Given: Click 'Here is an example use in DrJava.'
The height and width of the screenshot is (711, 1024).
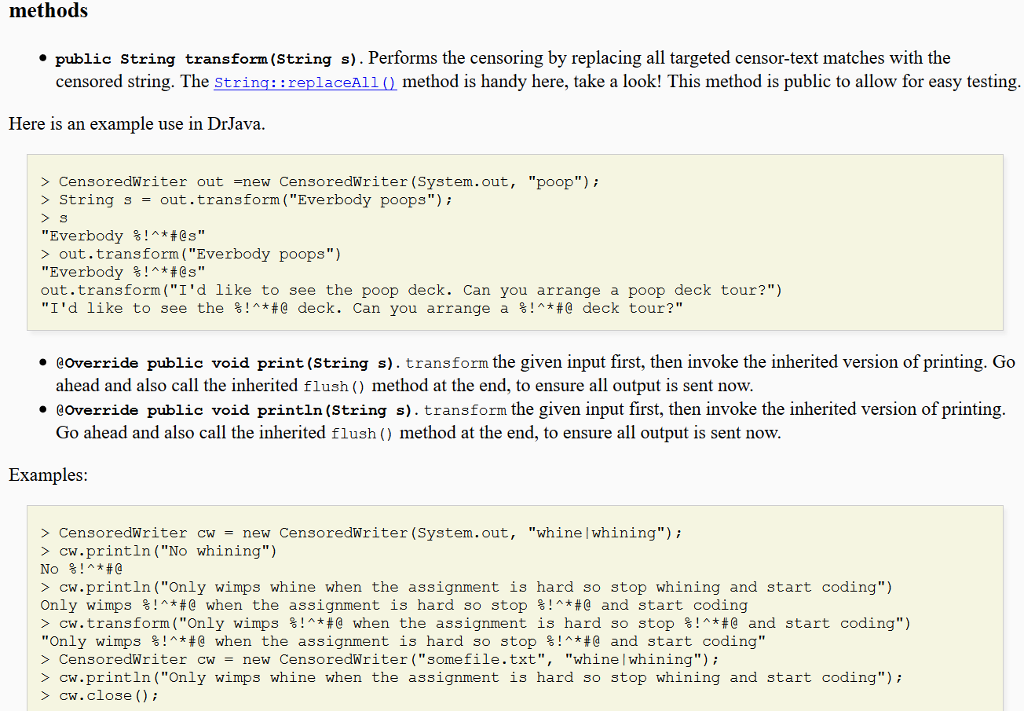Looking at the screenshot, I should 137,124.
